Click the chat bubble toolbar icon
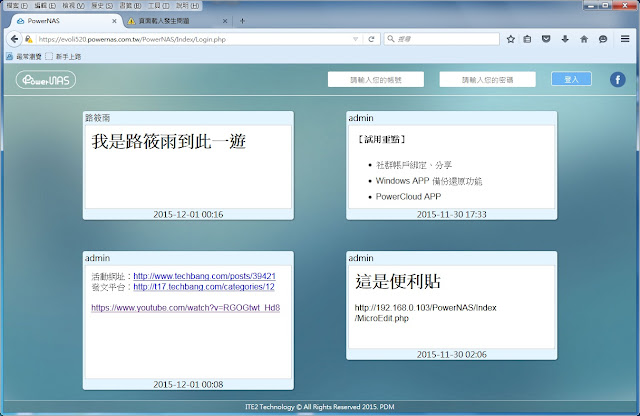This screenshot has width=640, height=416. click(x=603, y=39)
